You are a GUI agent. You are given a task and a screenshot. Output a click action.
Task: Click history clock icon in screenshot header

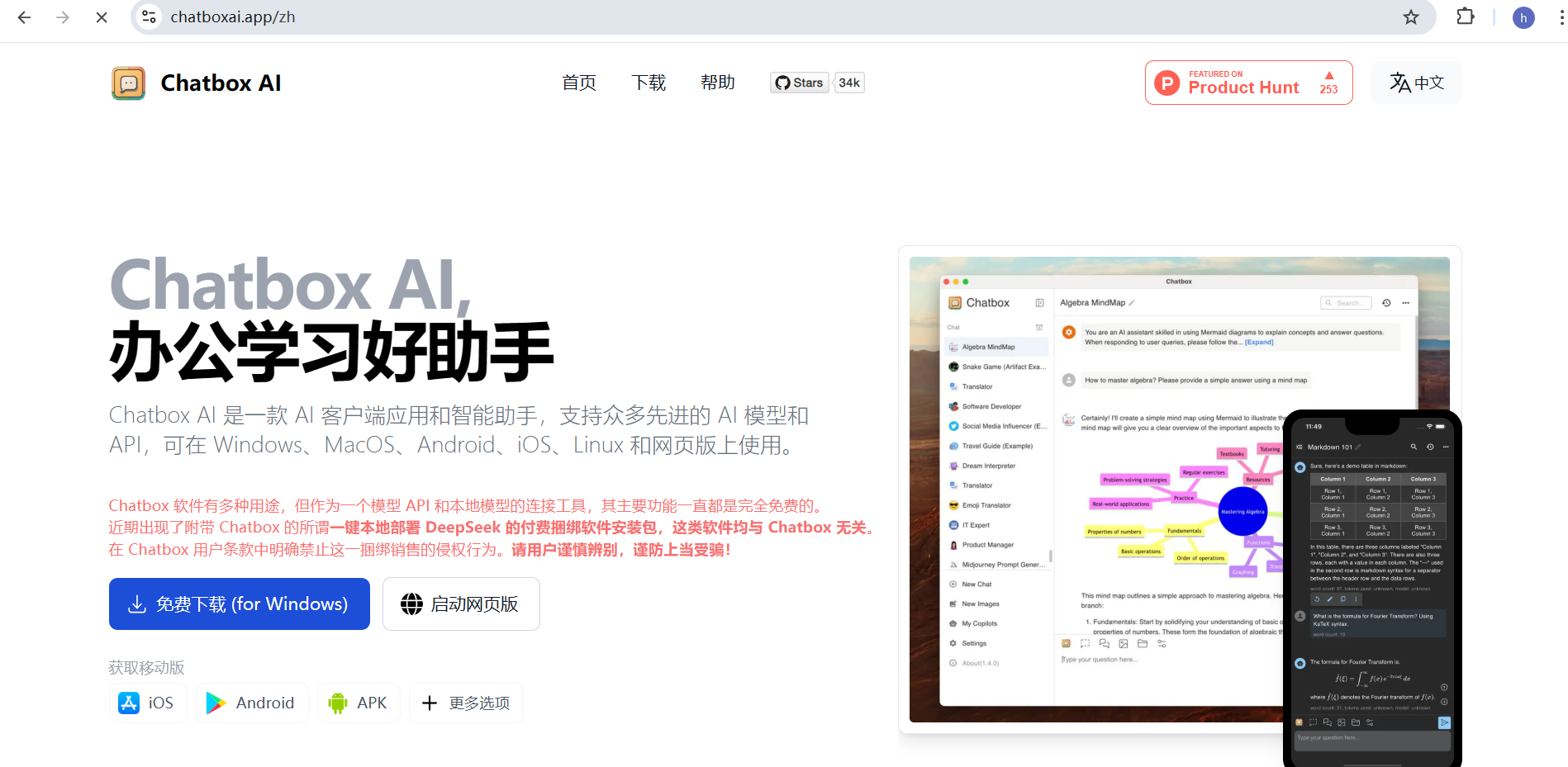click(x=1386, y=303)
